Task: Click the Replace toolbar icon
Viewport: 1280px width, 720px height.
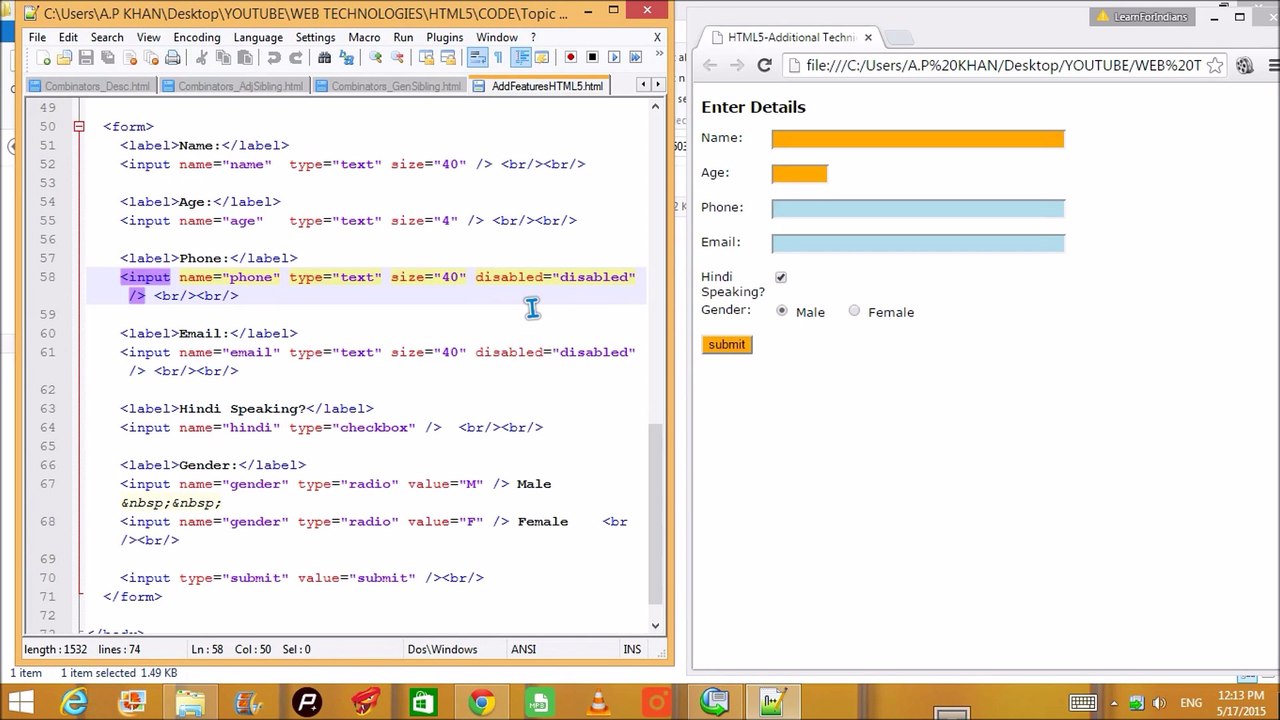Action: (346, 58)
